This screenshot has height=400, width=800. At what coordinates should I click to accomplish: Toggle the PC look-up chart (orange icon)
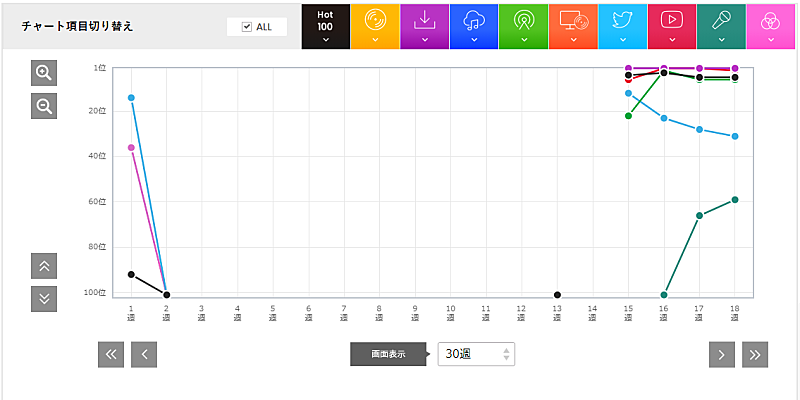[573, 26]
